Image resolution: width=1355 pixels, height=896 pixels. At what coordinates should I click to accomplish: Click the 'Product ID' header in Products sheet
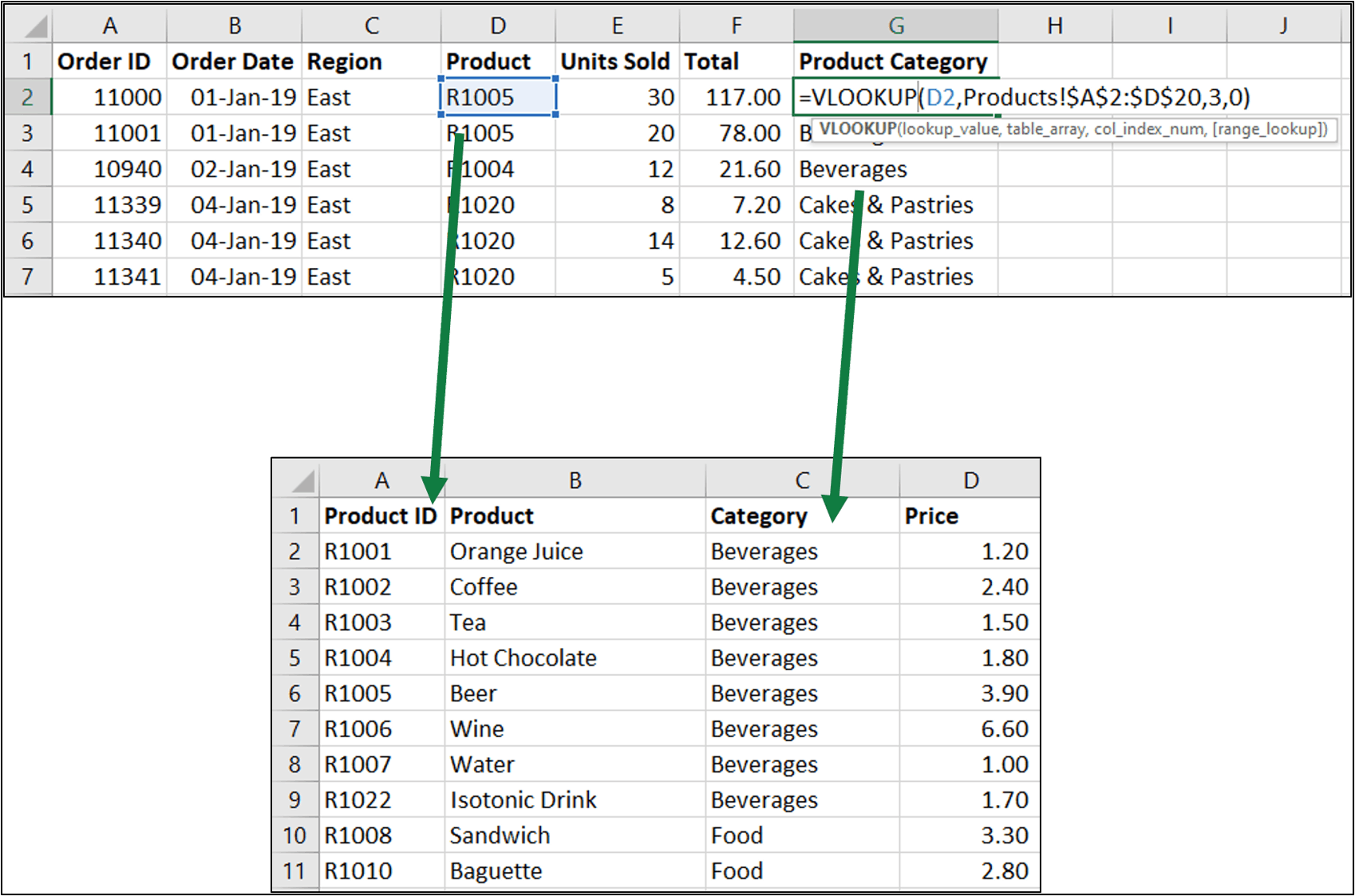click(x=381, y=516)
